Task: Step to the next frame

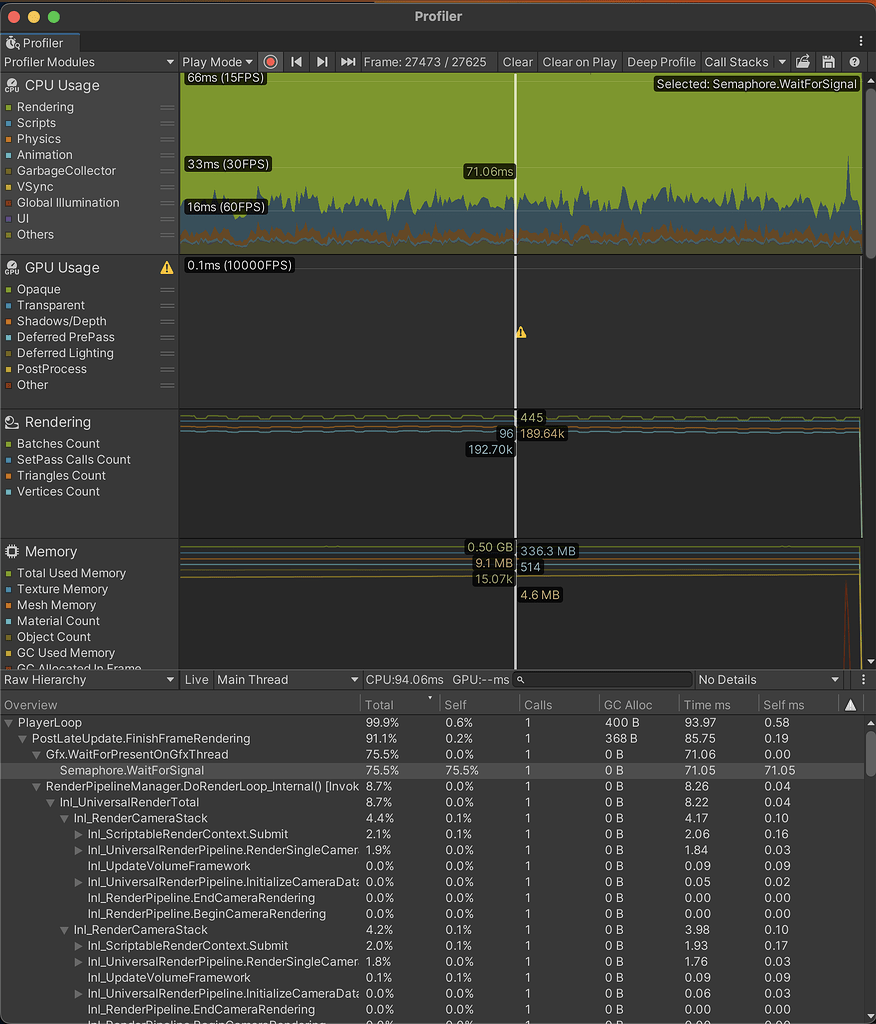Action: (x=322, y=62)
